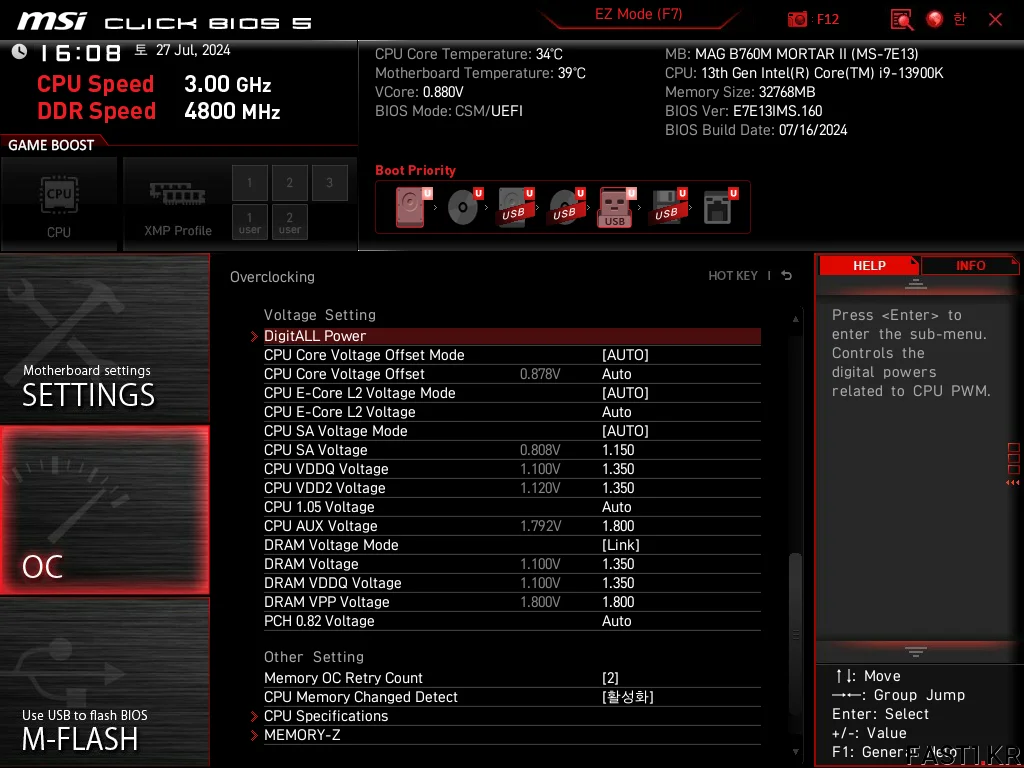This screenshot has height=768, width=1024.
Task: Edit the DRAM VDDQ Voltage value
Action: (x=618, y=583)
